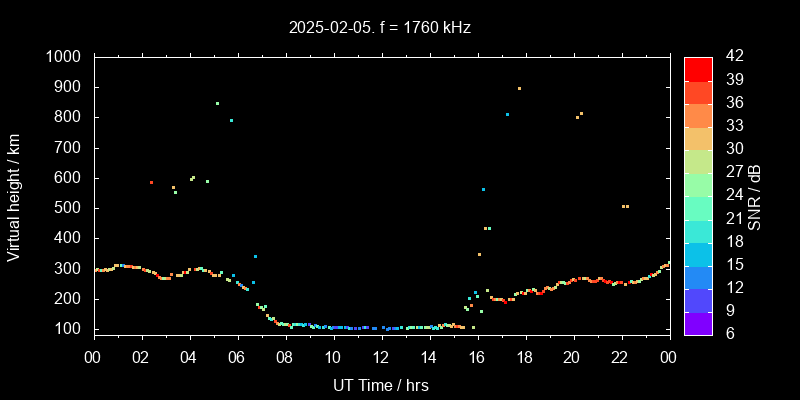This screenshot has width=800, height=400.
Task: Click the green data point near 850 km
Action: tap(217, 103)
